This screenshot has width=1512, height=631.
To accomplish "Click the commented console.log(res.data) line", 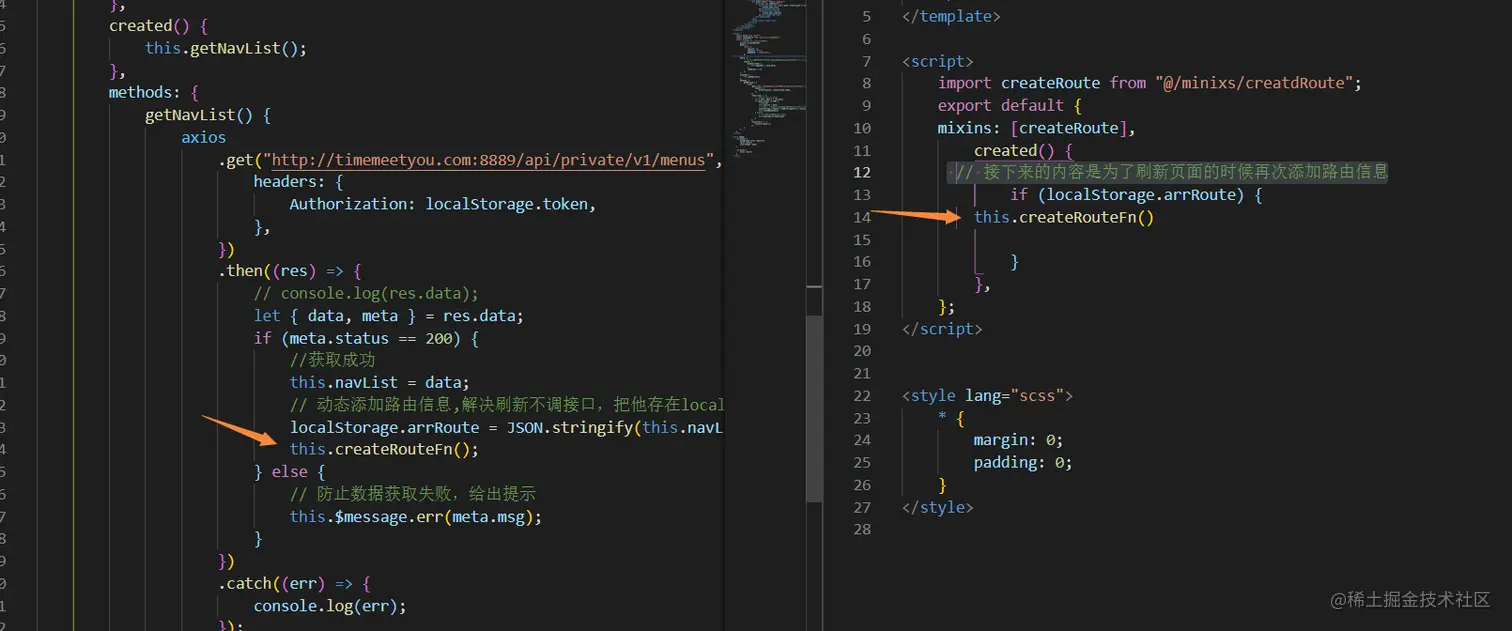I will point(367,293).
